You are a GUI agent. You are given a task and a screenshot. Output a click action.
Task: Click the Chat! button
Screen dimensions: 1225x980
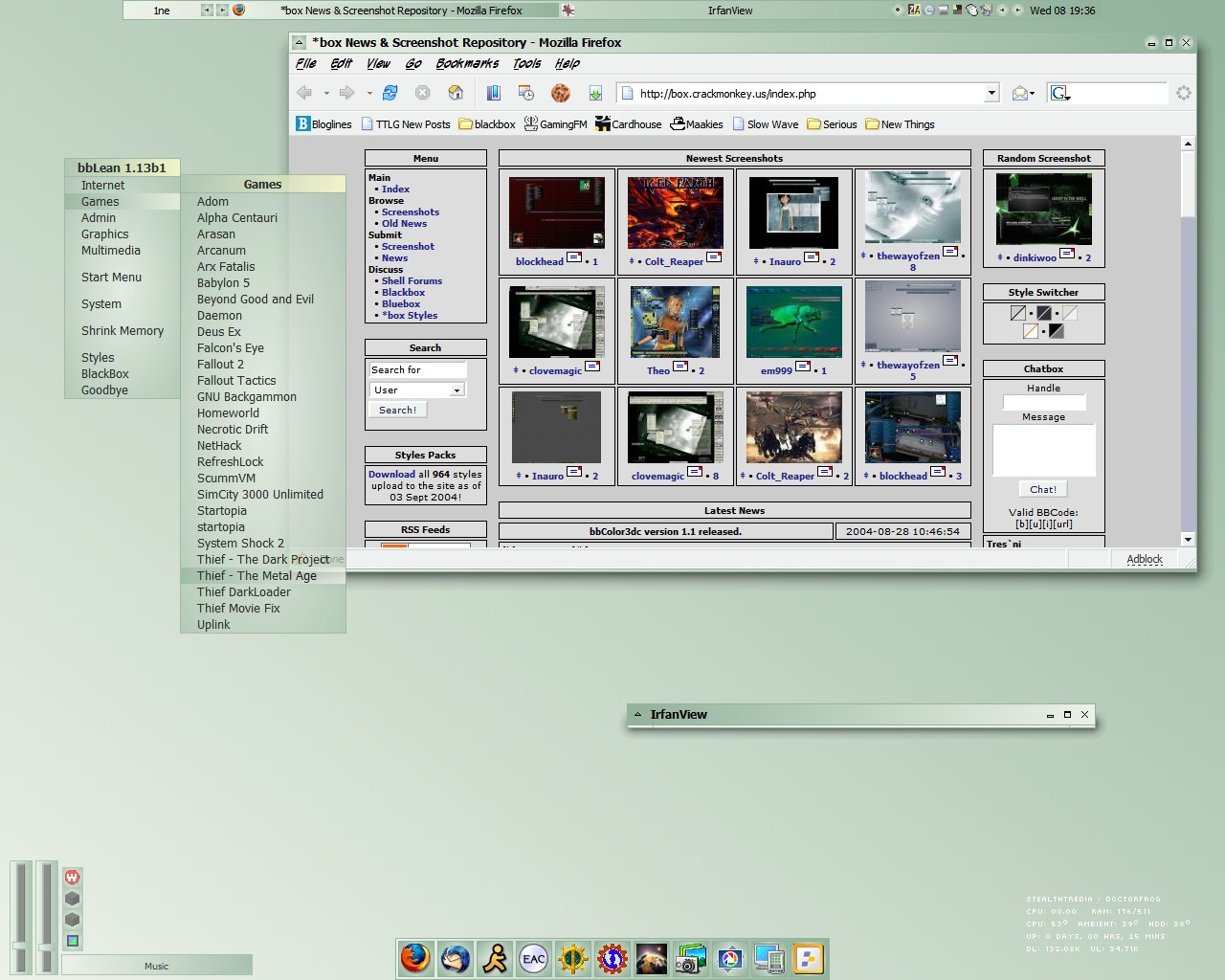[1043, 489]
